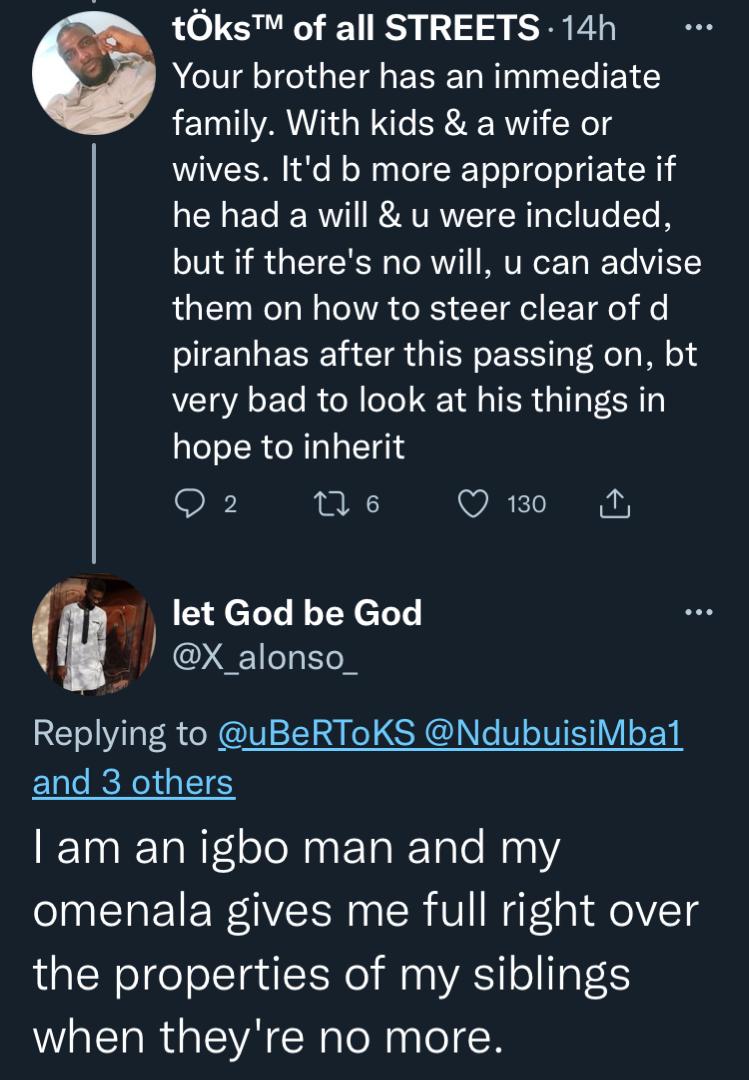Open the let God be God profile picture
The height and width of the screenshot is (1080, 749).
(94, 635)
